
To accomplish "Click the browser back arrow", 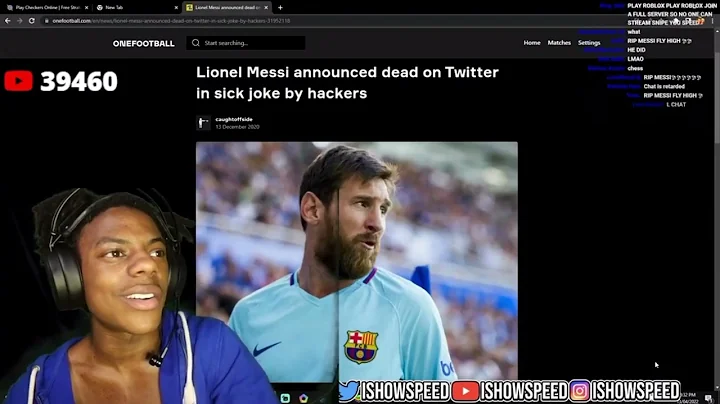I will (7, 21).
